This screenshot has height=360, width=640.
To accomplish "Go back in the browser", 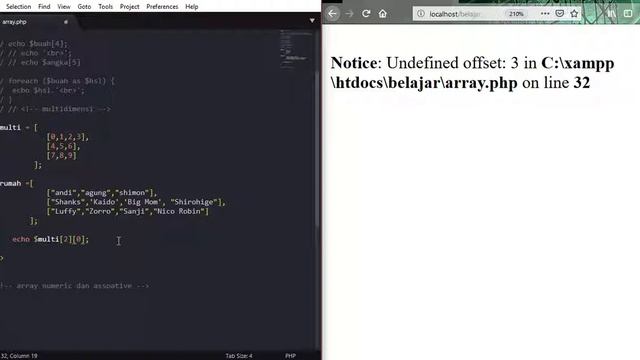I will (x=332, y=13).
